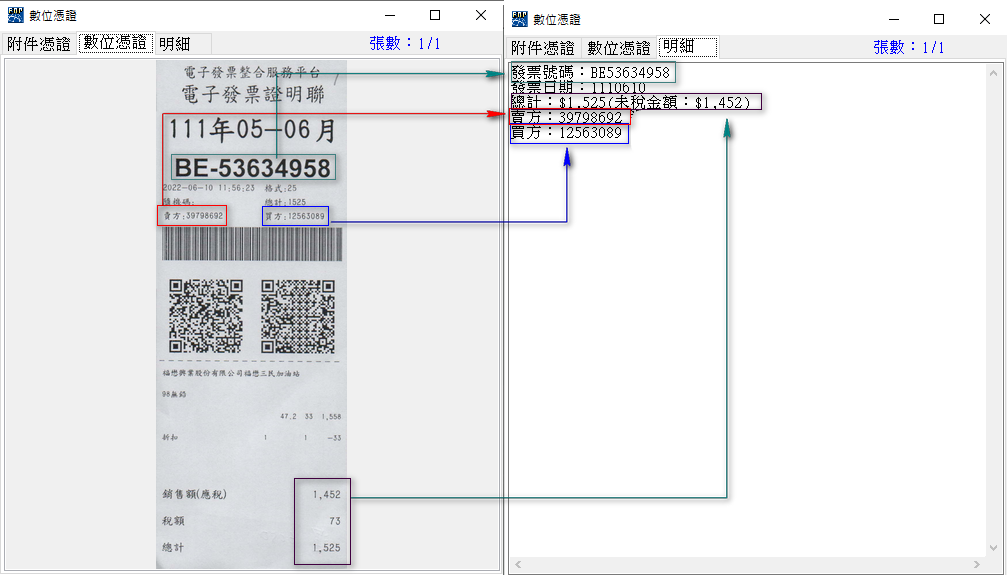Click scroll up arrow in right details pane
Screen dimensions: 1007x575
tap(994, 73)
